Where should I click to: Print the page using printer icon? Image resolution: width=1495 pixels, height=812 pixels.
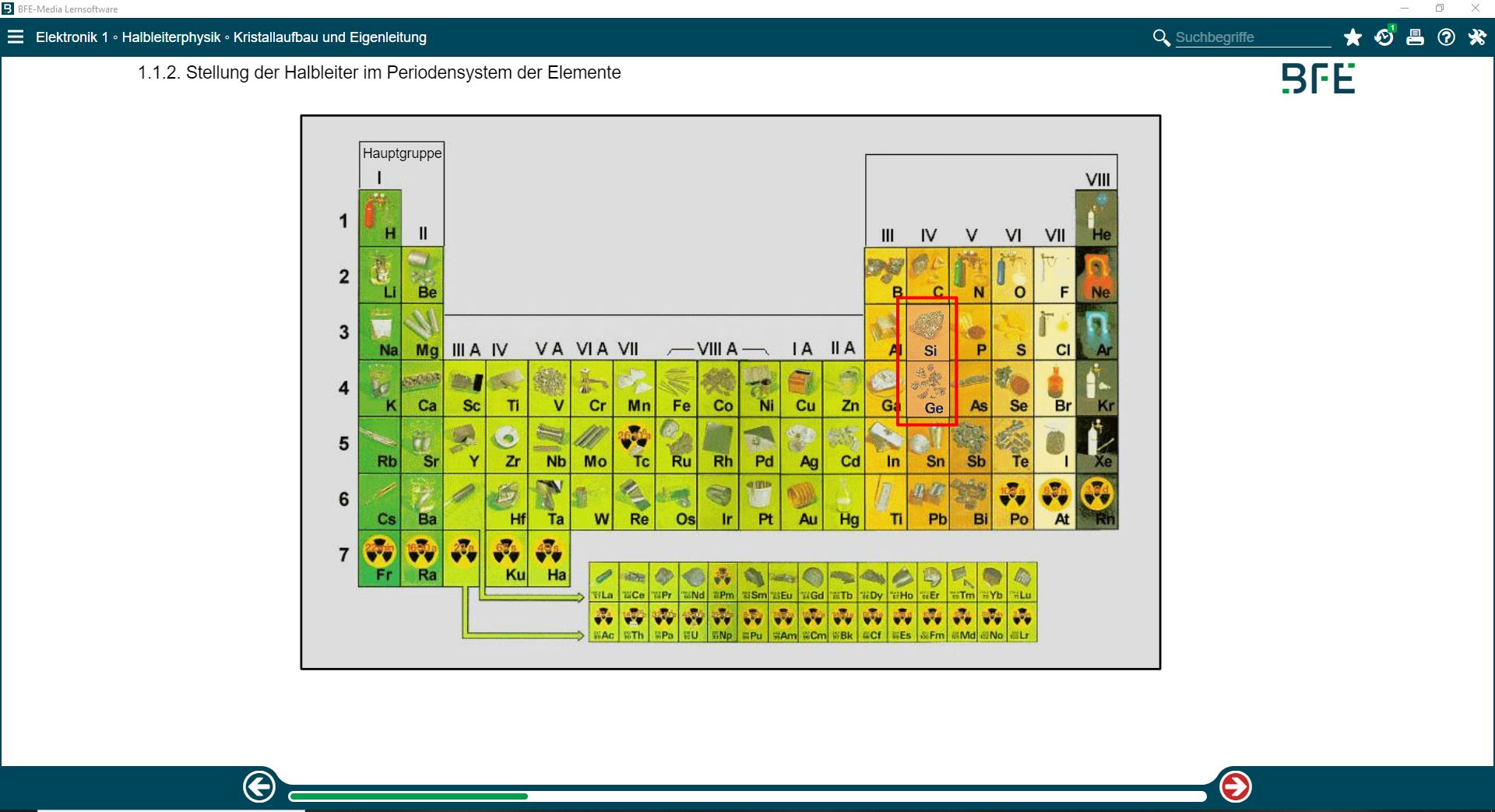(1415, 37)
